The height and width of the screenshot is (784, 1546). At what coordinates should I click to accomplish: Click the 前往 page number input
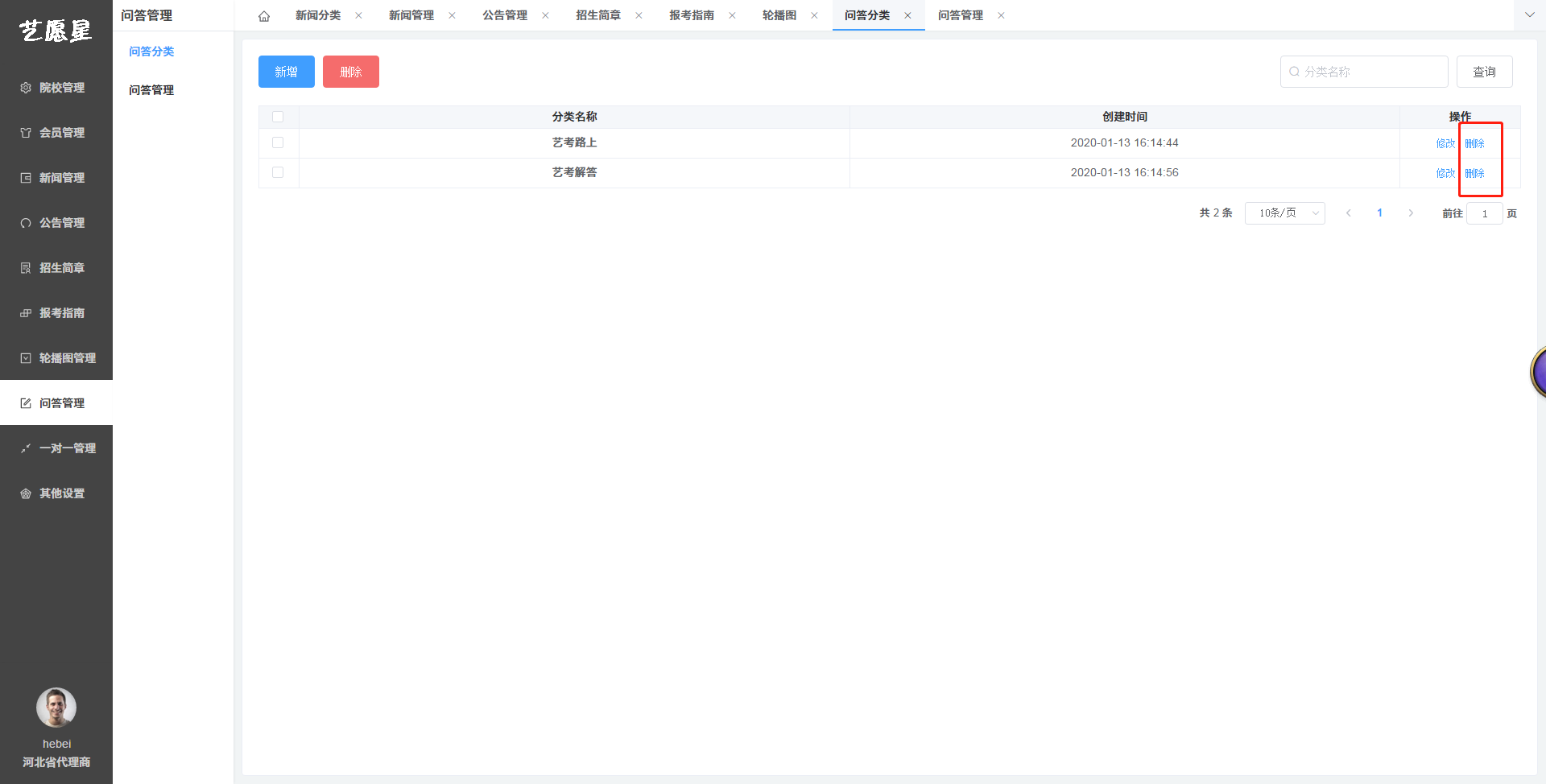point(1485,213)
